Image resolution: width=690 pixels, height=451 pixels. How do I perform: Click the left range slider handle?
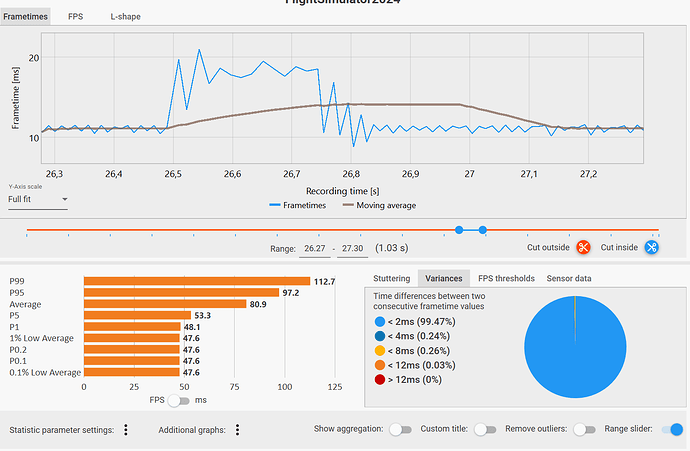pyautogui.click(x=459, y=230)
